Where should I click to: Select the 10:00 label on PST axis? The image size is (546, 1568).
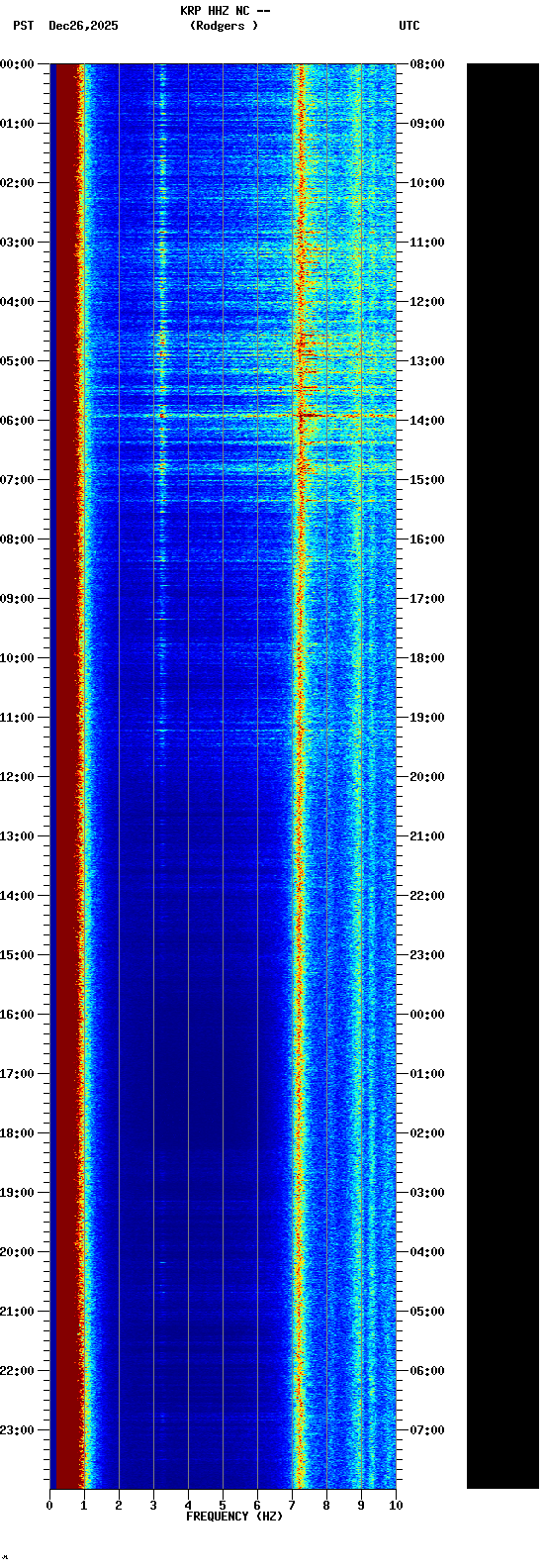pyautogui.click(x=17, y=658)
